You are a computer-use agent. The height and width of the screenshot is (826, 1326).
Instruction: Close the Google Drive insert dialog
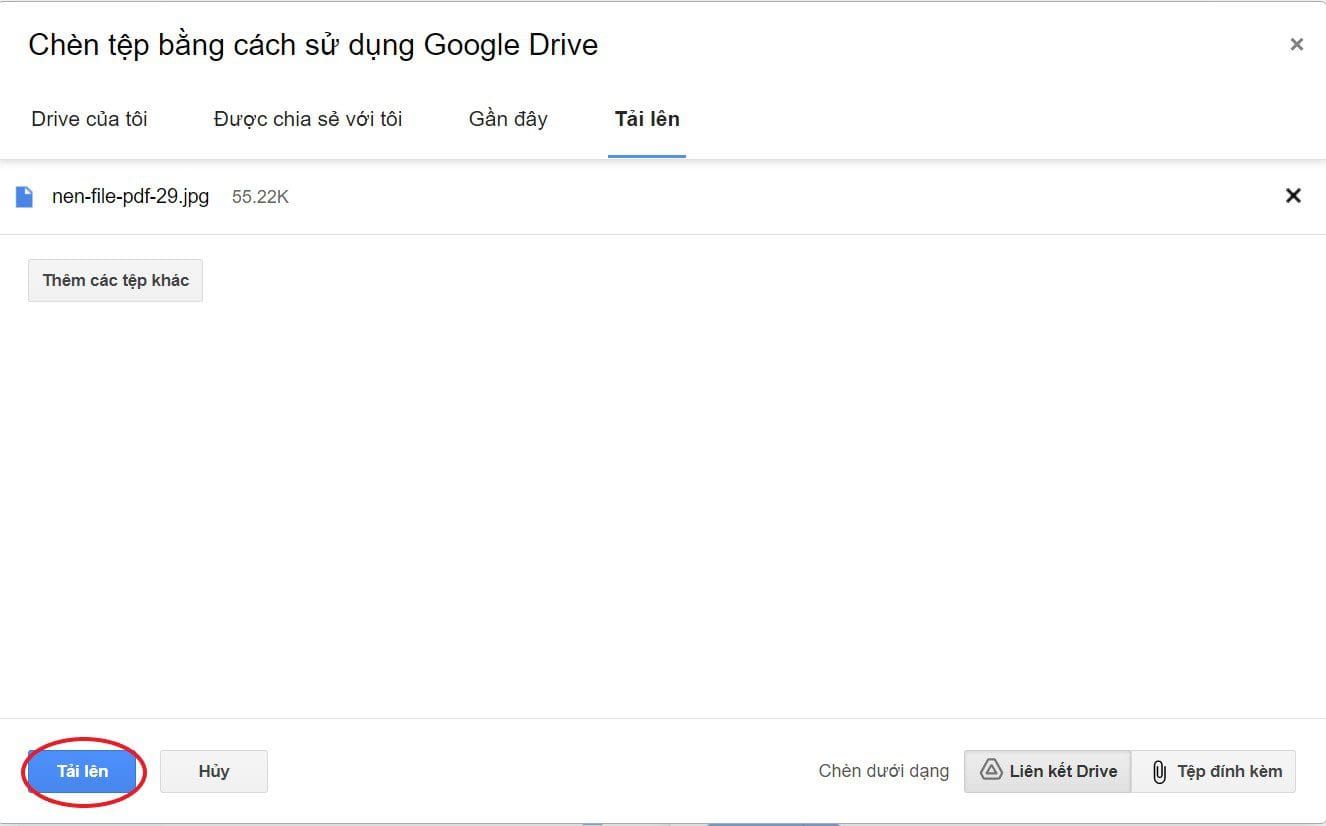point(1297,44)
